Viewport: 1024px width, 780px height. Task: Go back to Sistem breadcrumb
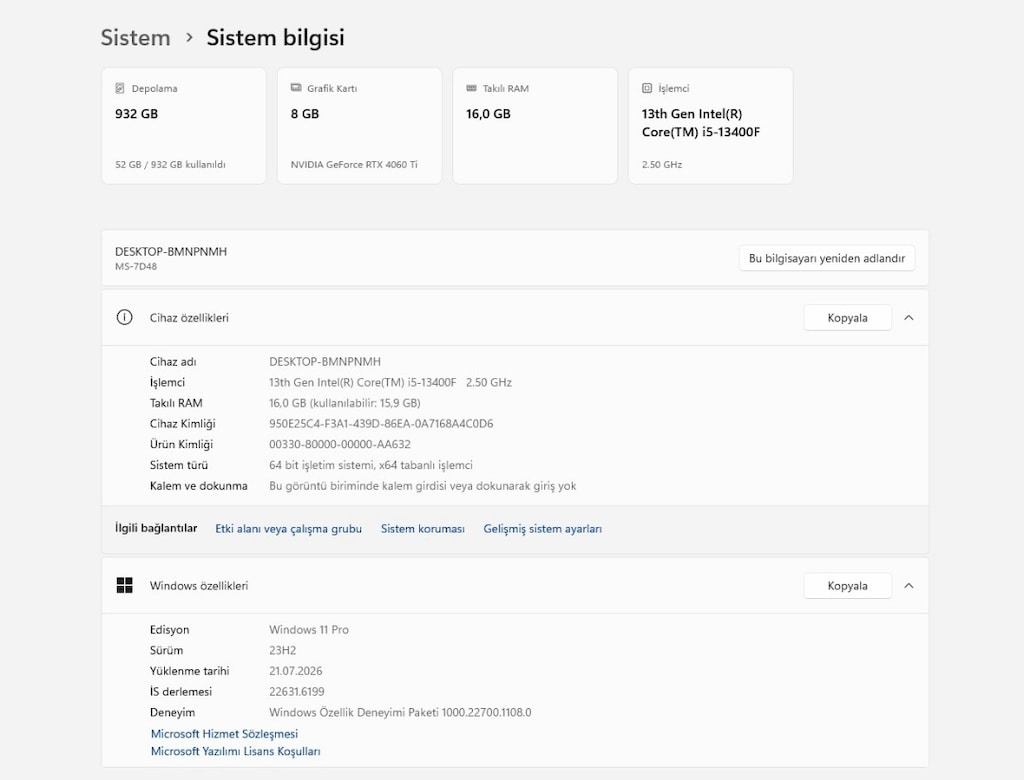(135, 37)
